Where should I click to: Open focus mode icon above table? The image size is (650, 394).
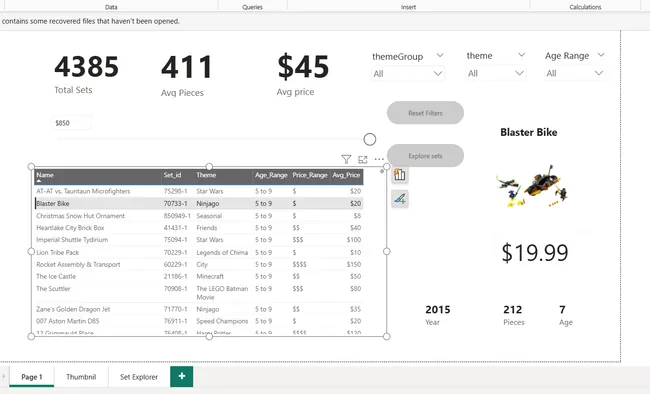(363, 159)
